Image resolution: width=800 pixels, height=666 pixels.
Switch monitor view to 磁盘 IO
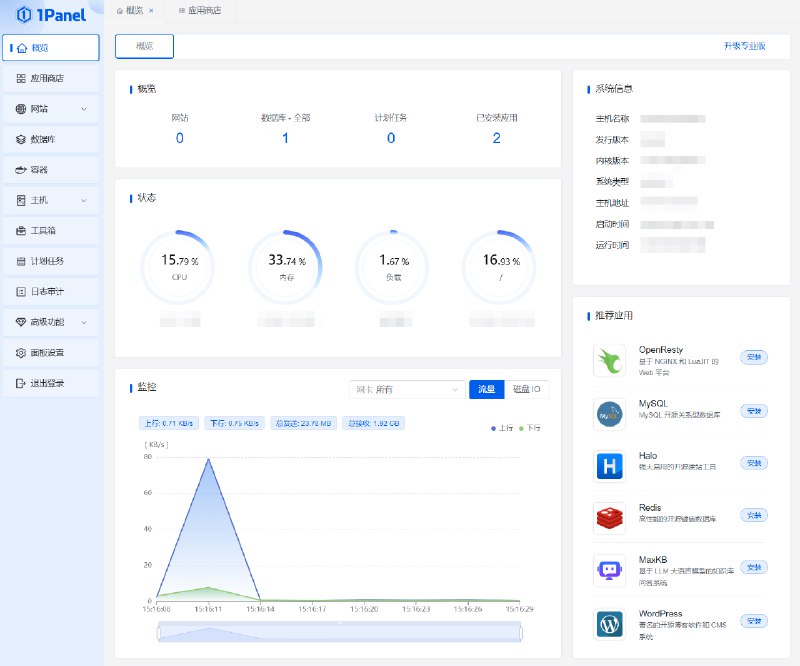click(527, 389)
